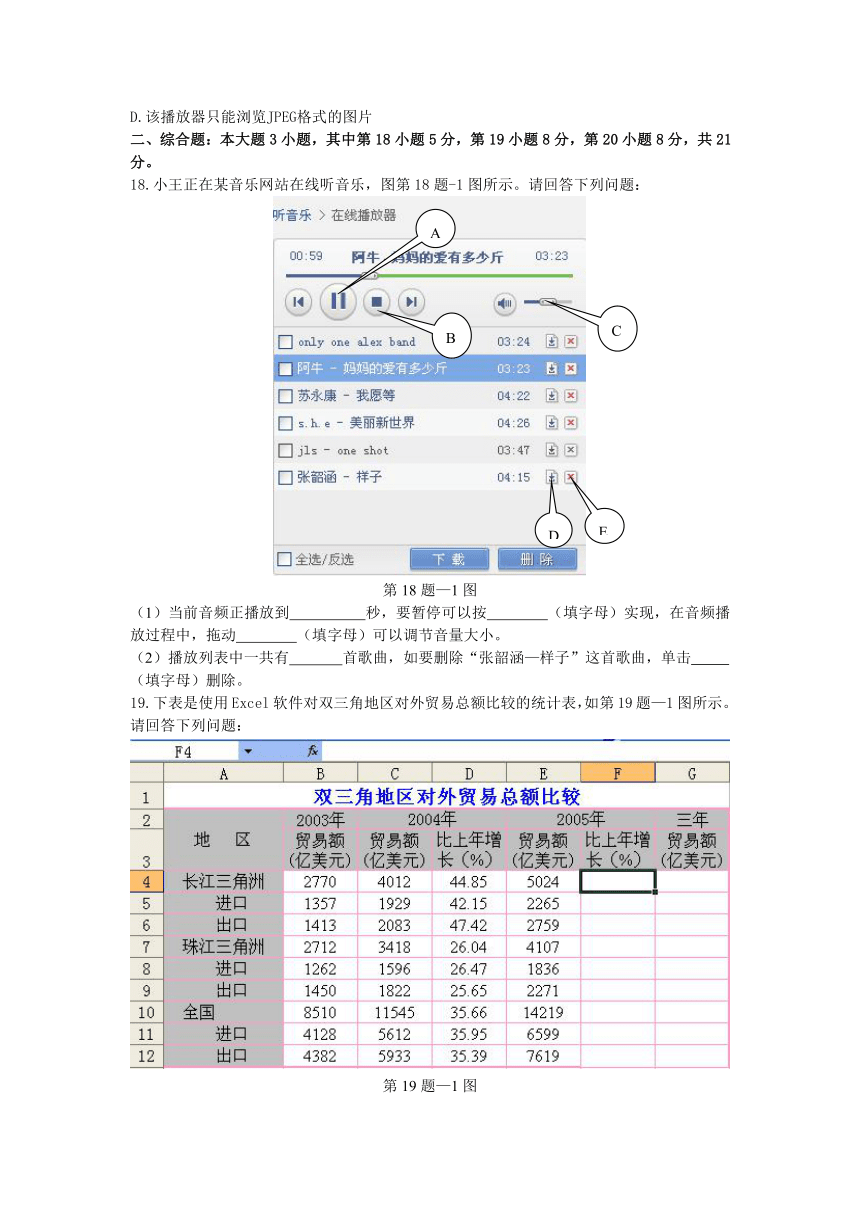Click cell containing 珠江三角洲

[x=223, y=946]
